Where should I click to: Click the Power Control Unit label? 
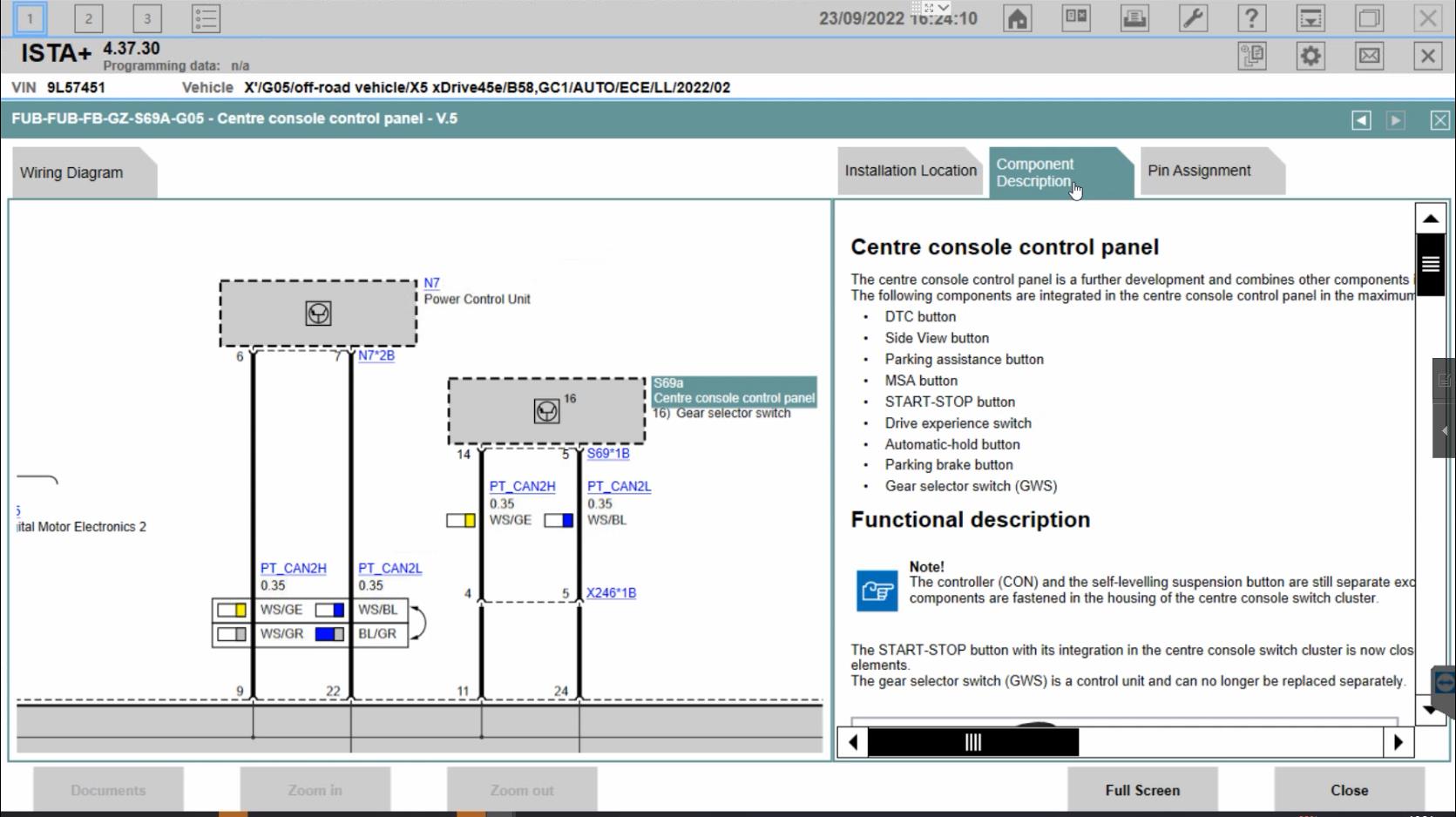point(477,300)
